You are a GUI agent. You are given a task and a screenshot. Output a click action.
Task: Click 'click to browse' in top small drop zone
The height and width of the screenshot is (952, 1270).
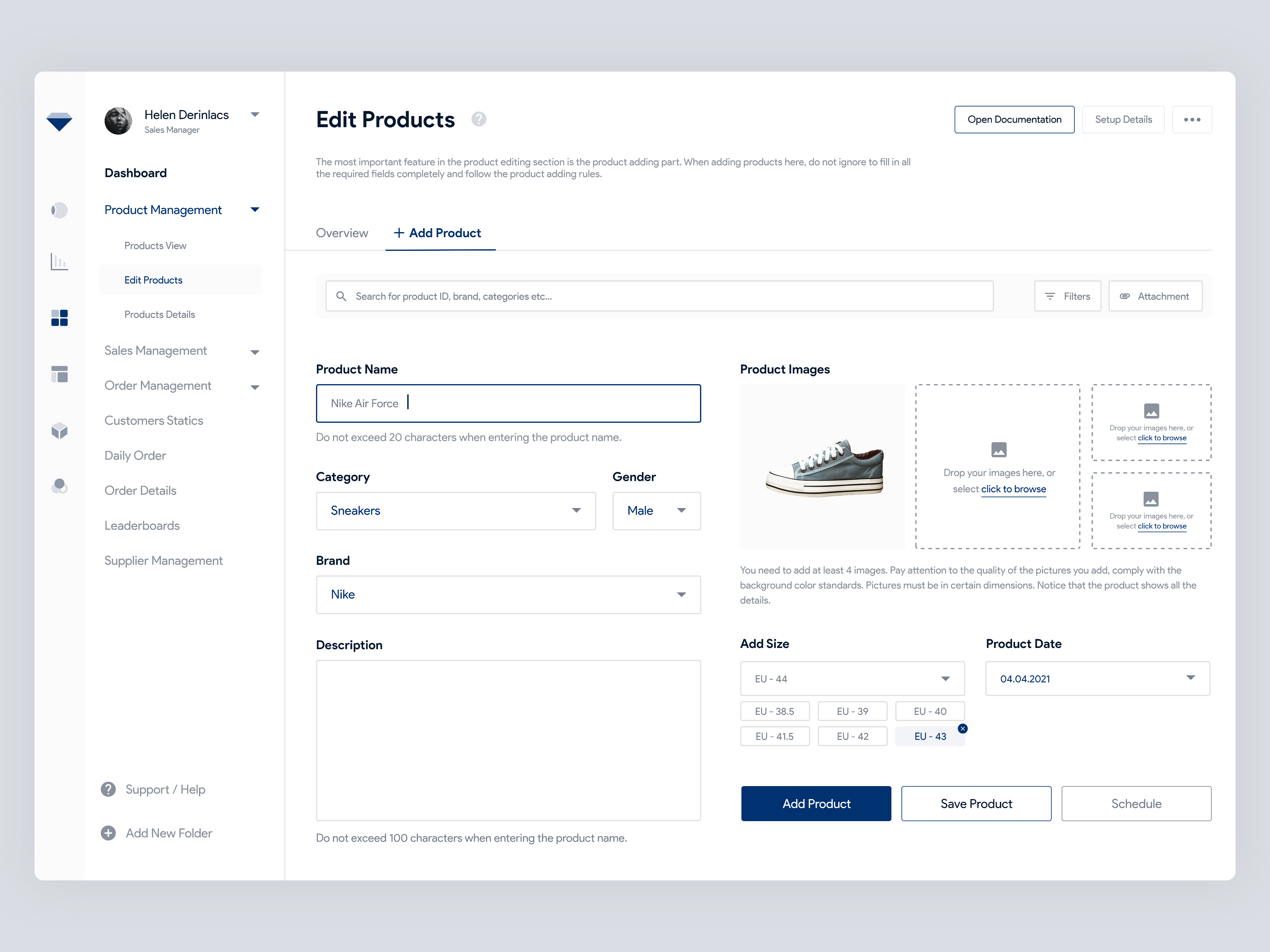pyautogui.click(x=1162, y=438)
